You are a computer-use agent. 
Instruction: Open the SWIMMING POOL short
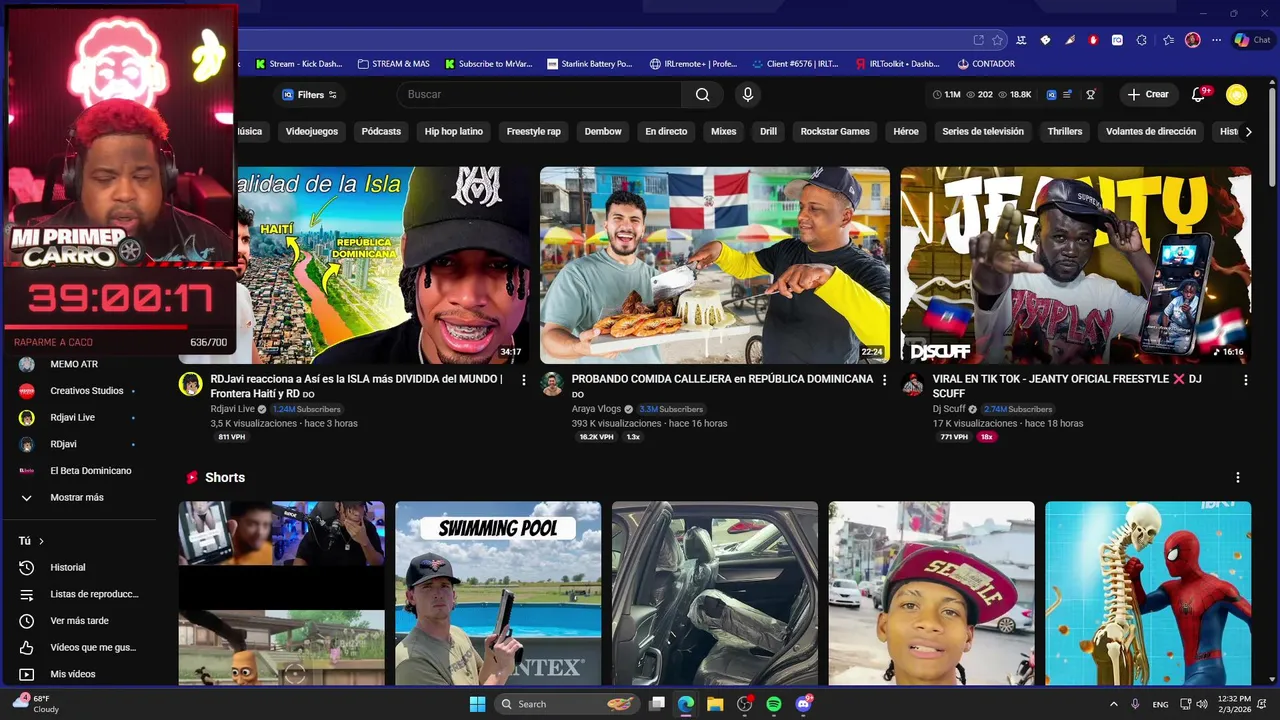pos(498,593)
